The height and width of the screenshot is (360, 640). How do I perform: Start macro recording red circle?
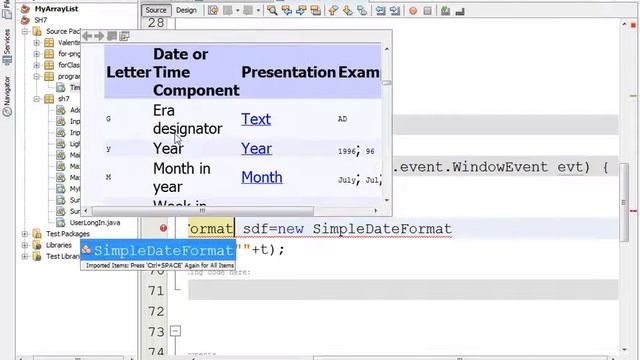coord(413,11)
